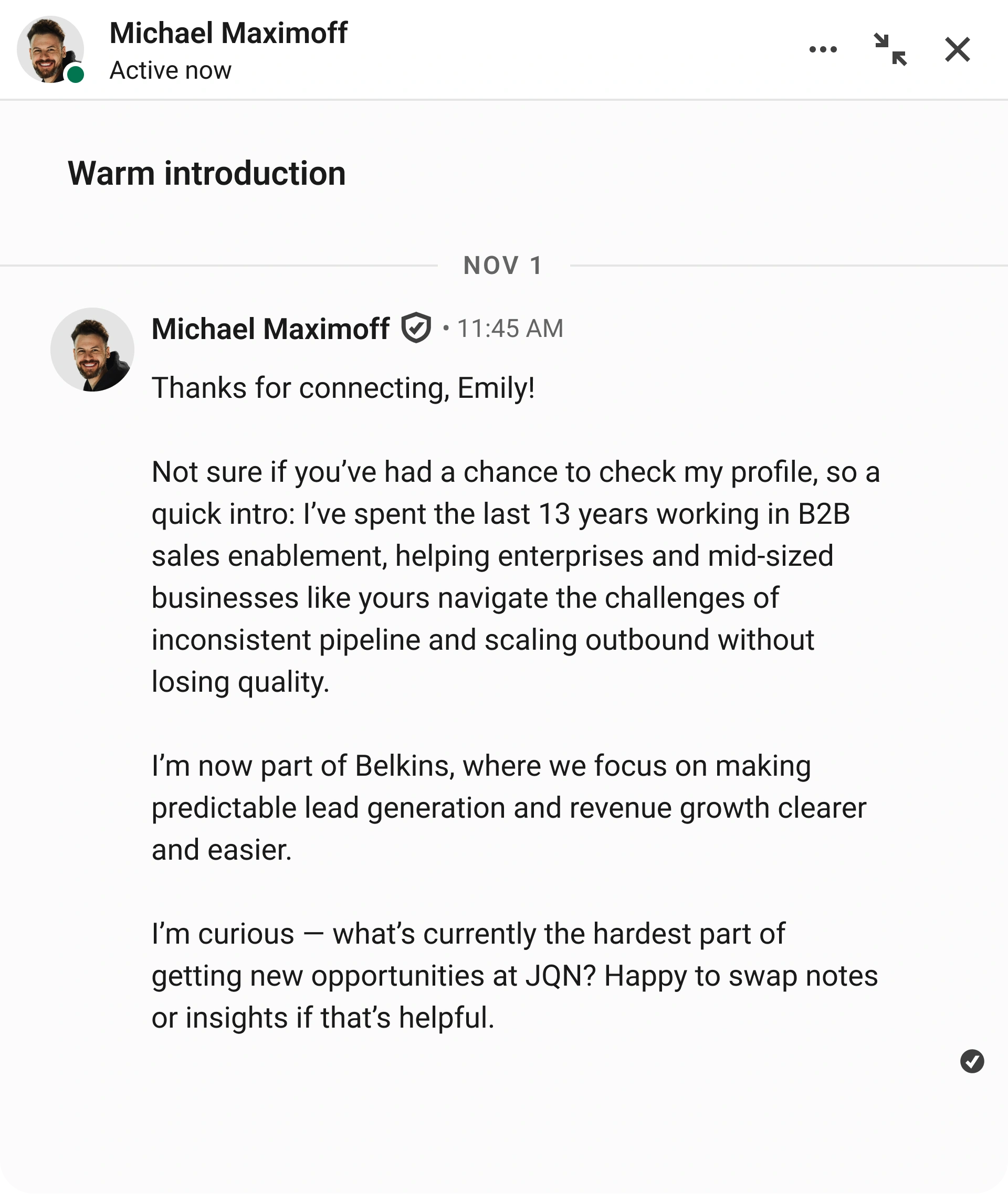
Task: Click the "Warm introduction" subject heading
Action: pos(206,173)
